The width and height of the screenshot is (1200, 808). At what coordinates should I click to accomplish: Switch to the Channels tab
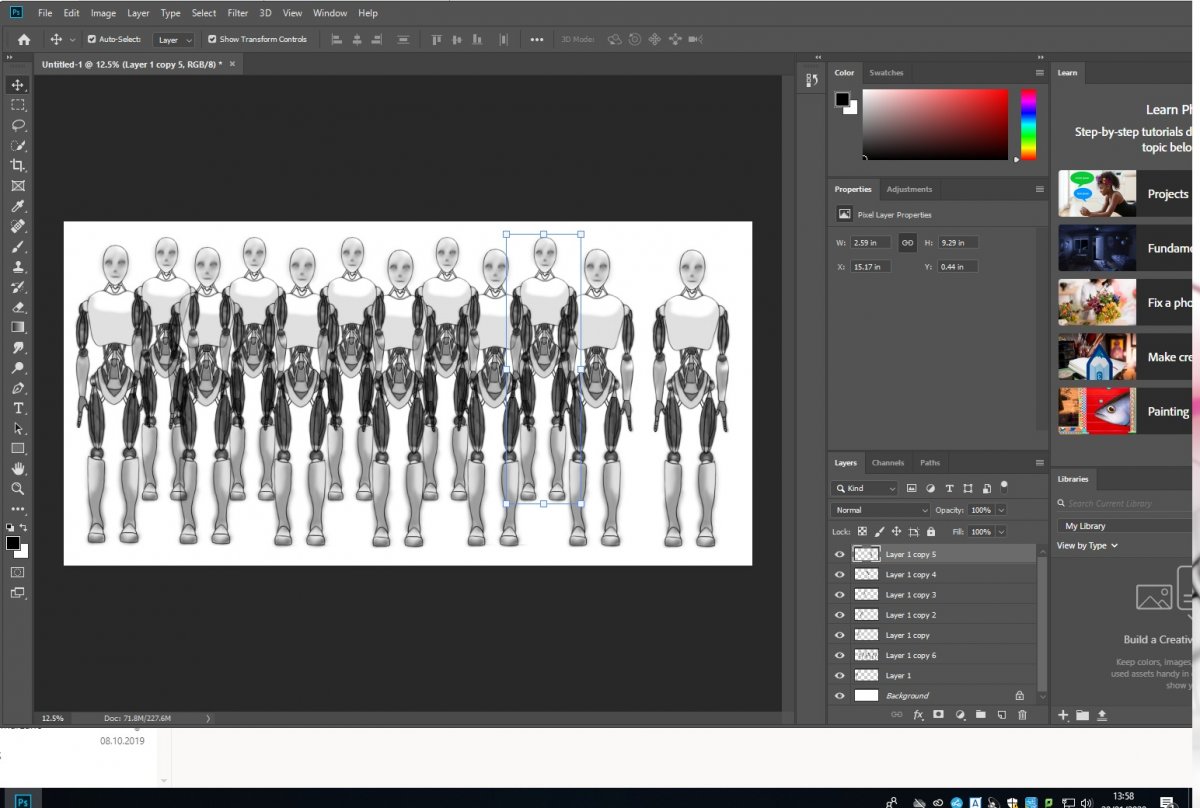[887, 463]
